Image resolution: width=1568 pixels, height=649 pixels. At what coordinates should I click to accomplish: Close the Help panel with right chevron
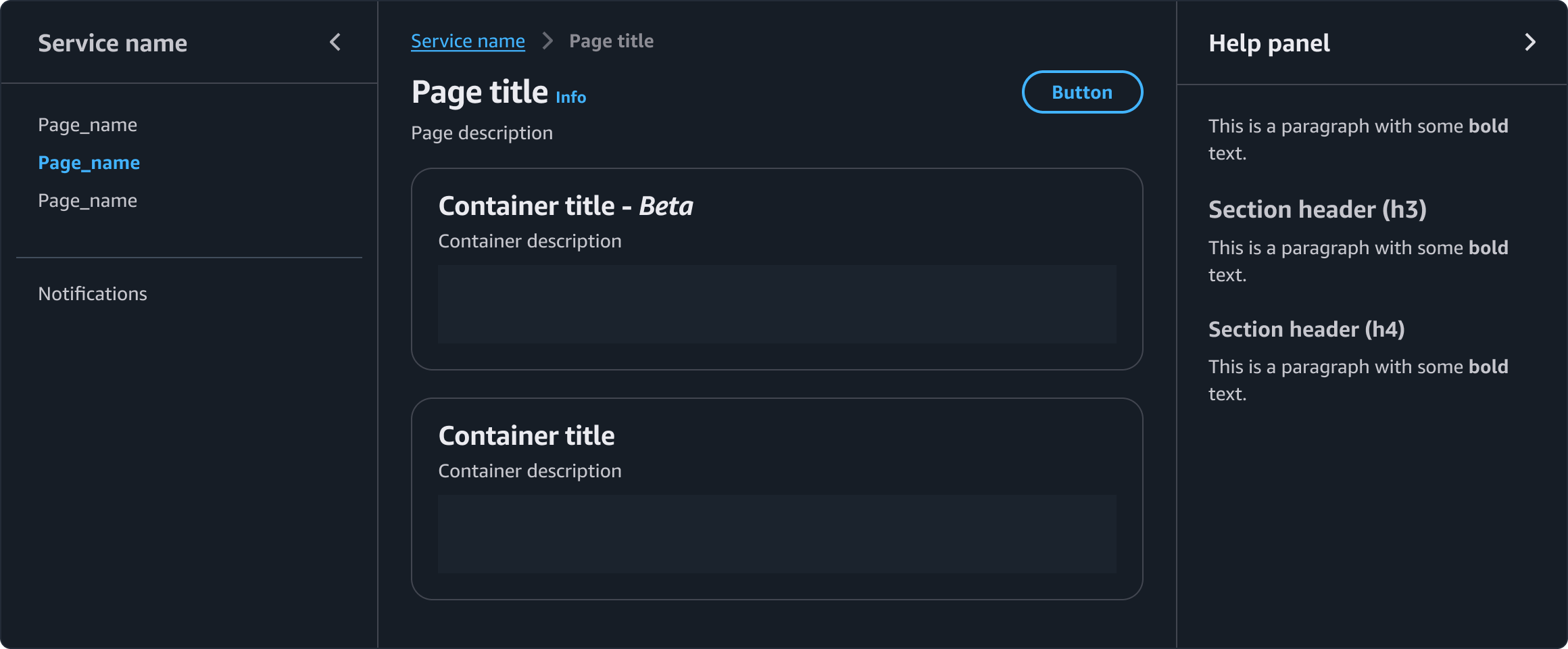[x=1530, y=43]
